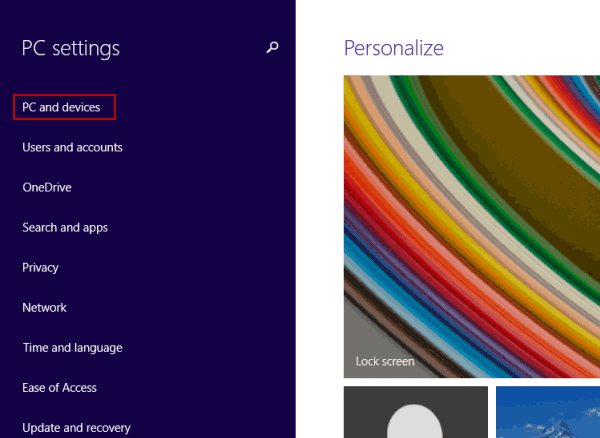Go to Search and apps
The width and height of the screenshot is (600, 438).
65,228
